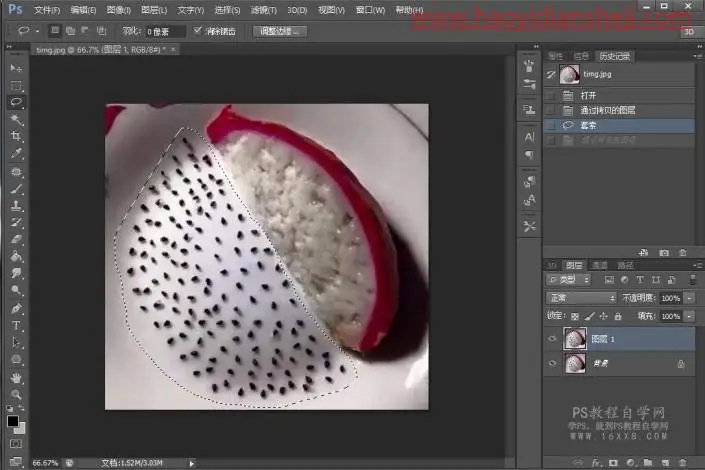Set history brush source on timg.jpg snapshot
Image resolution: width=705 pixels, height=470 pixels.
[551, 75]
